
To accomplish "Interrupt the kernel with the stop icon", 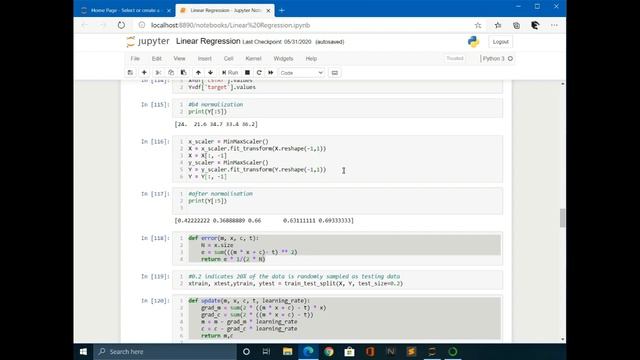I will pos(247,73).
